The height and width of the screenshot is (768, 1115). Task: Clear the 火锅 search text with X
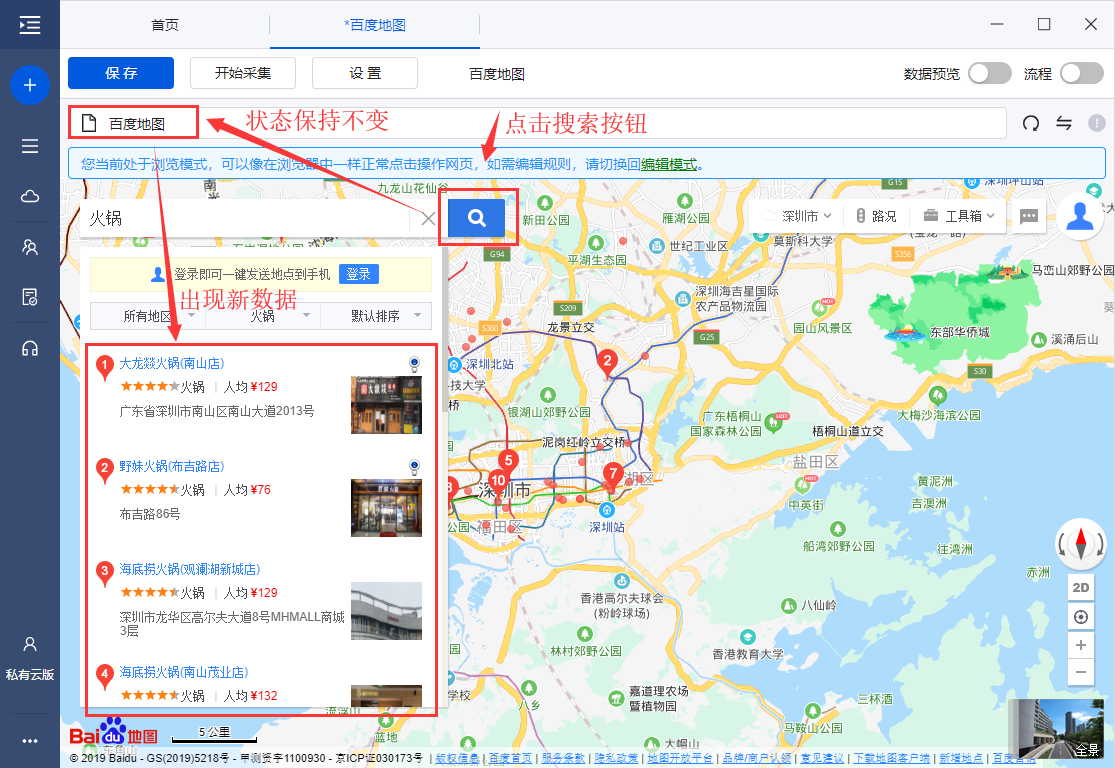click(428, 218)
